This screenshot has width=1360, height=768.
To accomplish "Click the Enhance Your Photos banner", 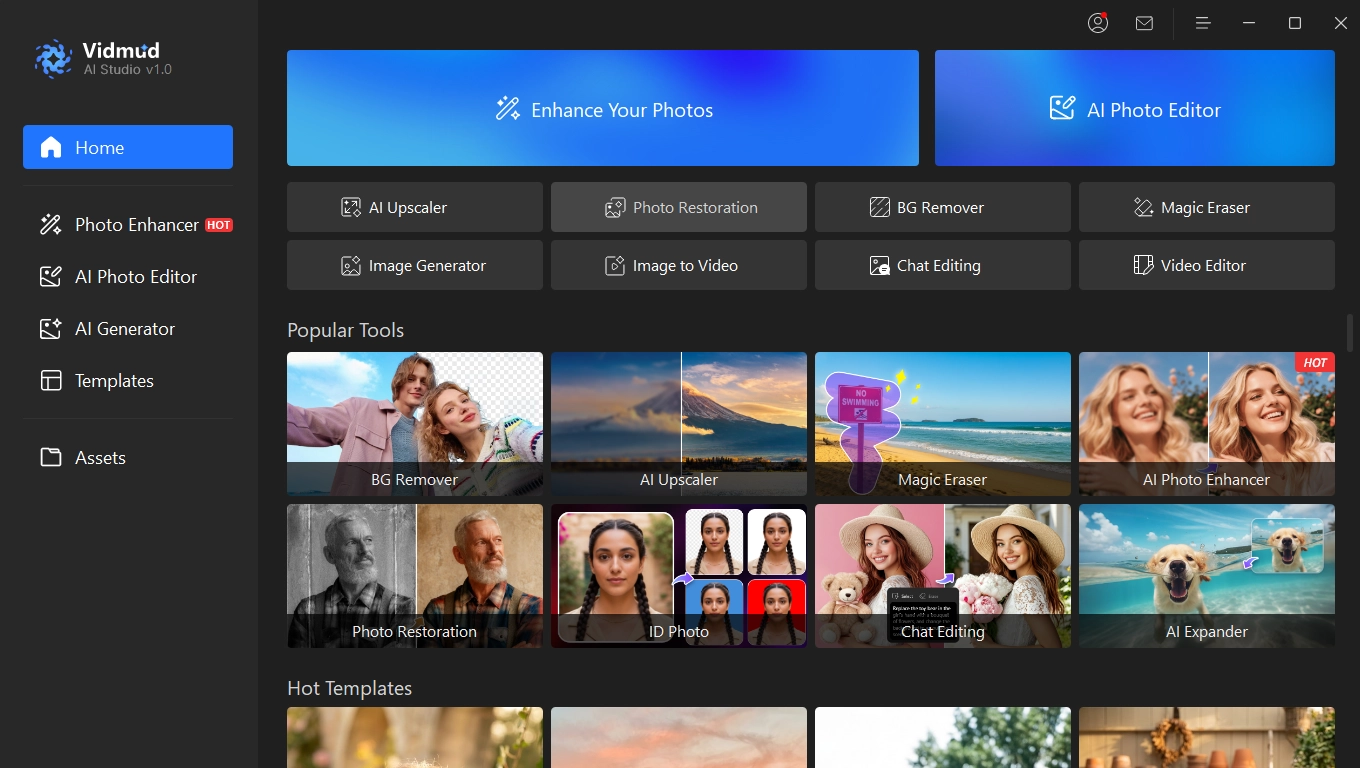I will [603, 108].
